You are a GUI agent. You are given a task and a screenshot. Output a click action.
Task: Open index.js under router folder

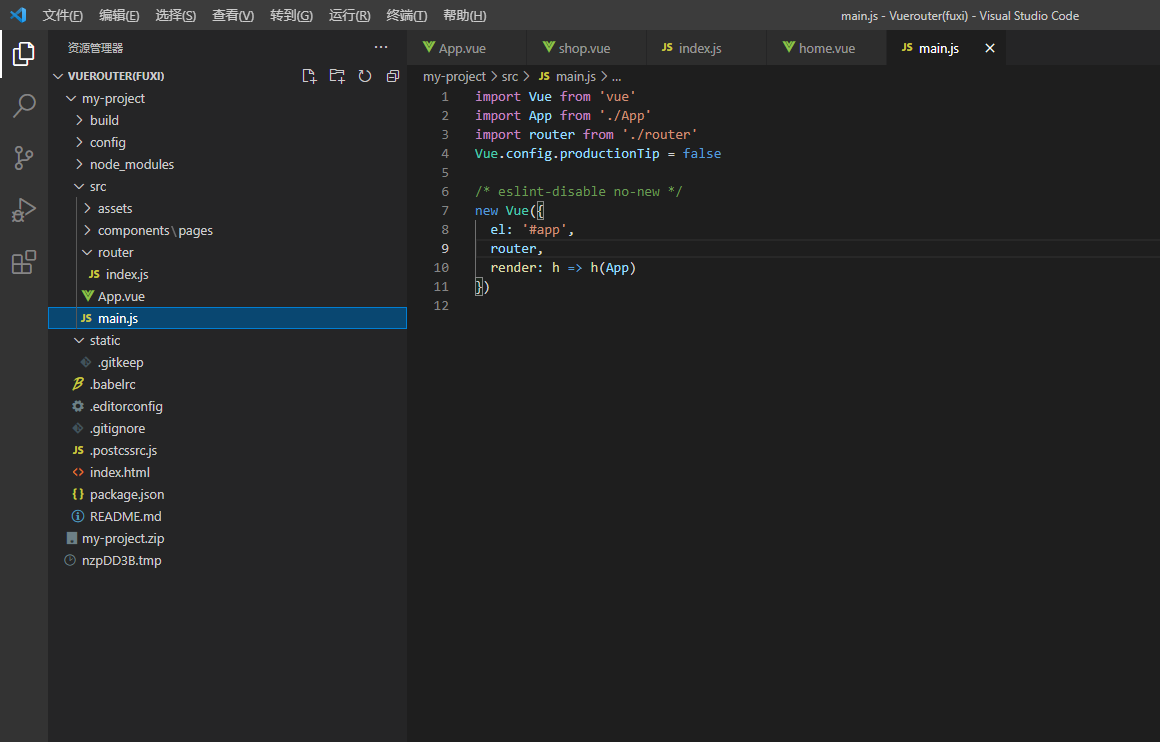(227, 274)
